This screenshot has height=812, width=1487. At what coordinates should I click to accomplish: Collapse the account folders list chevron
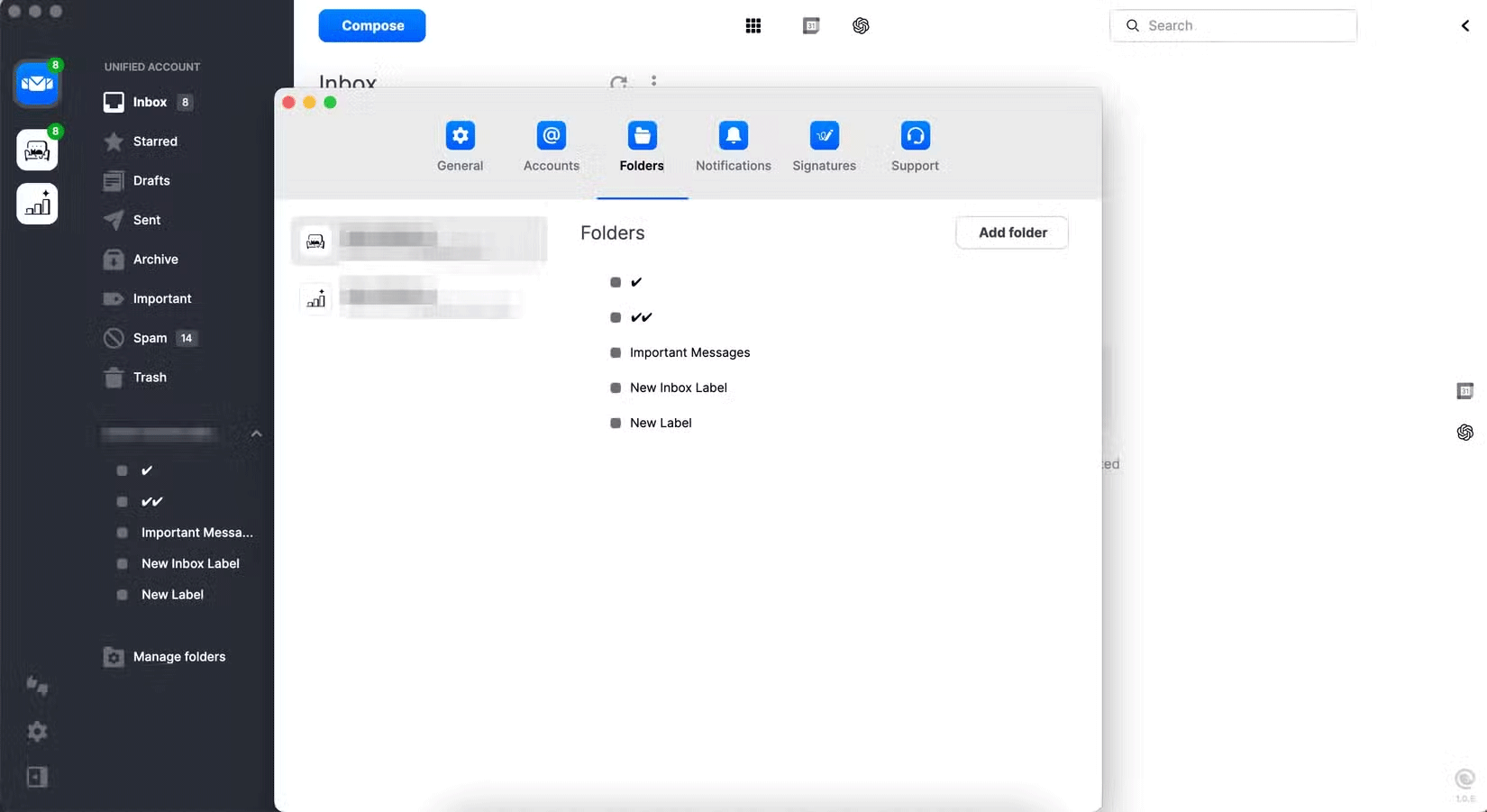click(x=256, y=433)
